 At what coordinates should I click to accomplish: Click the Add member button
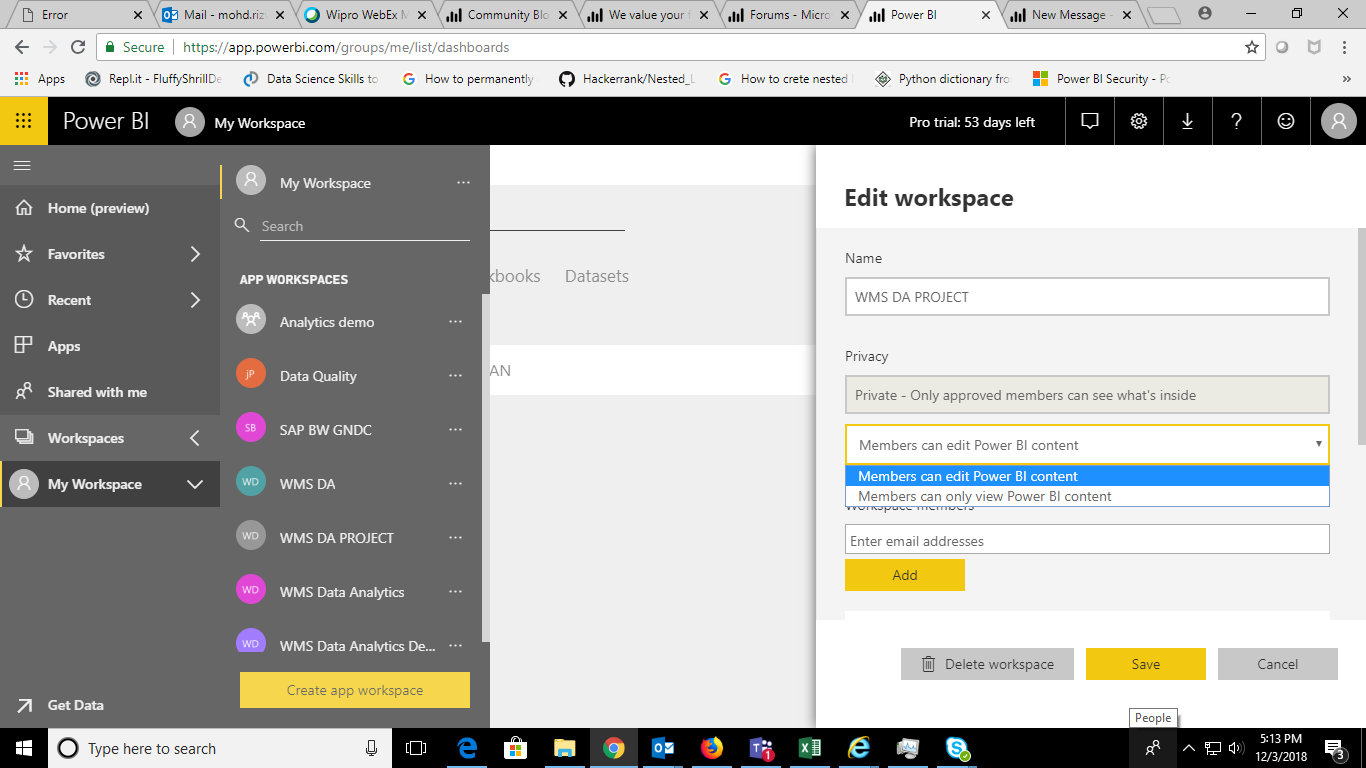pos(905,575)
